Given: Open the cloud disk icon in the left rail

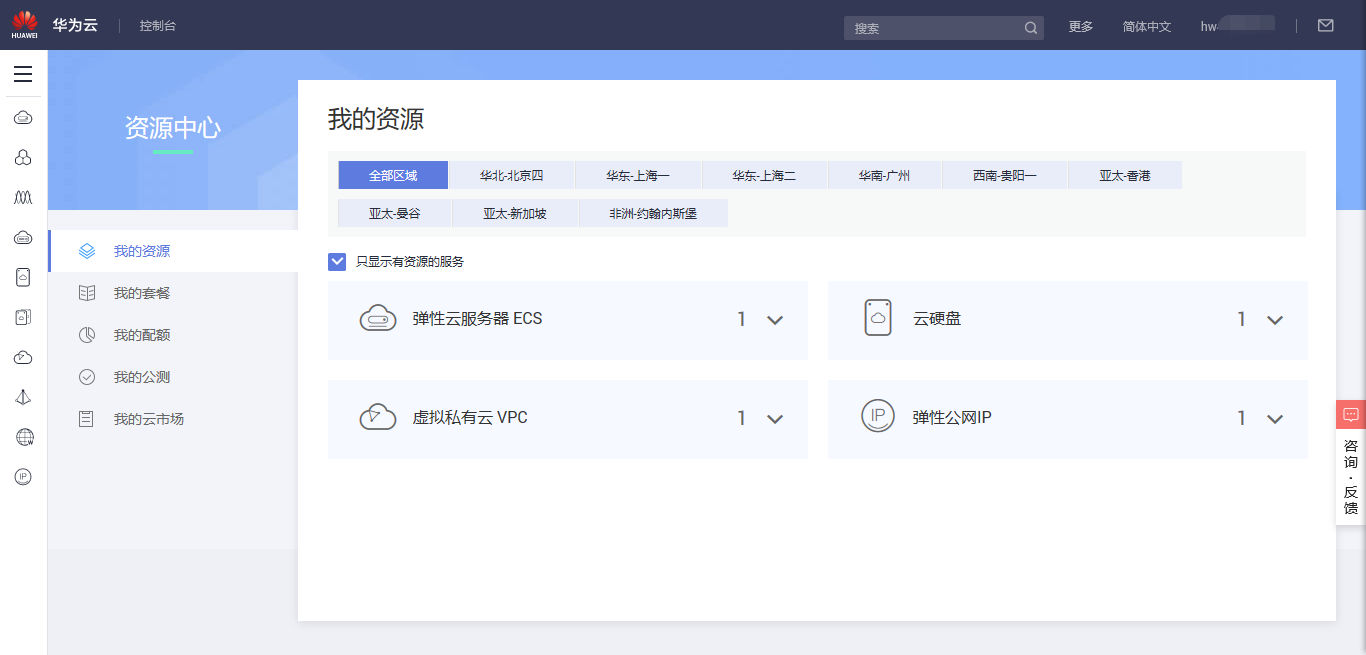Looking at the screenshot, I should click(23, 277).
